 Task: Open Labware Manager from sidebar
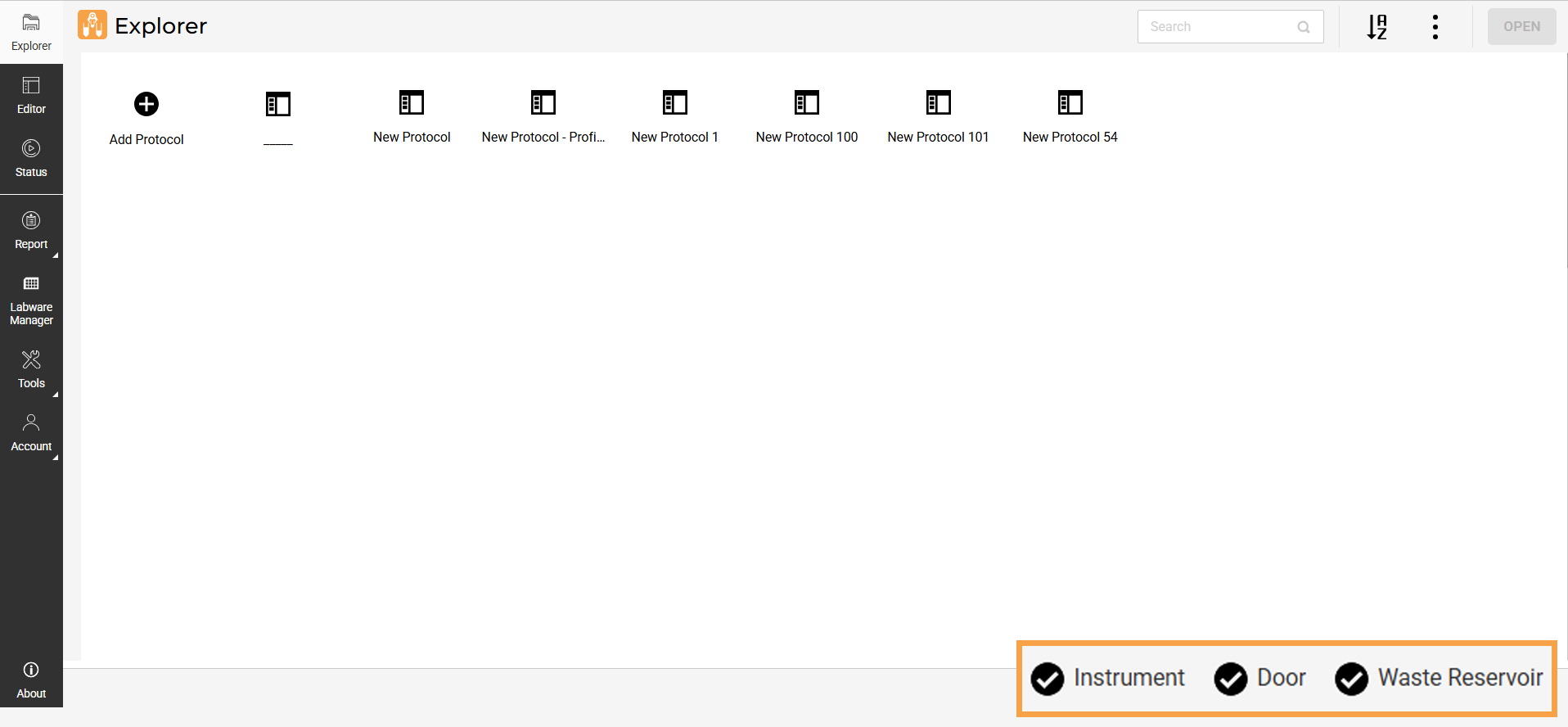pos(31,300)
